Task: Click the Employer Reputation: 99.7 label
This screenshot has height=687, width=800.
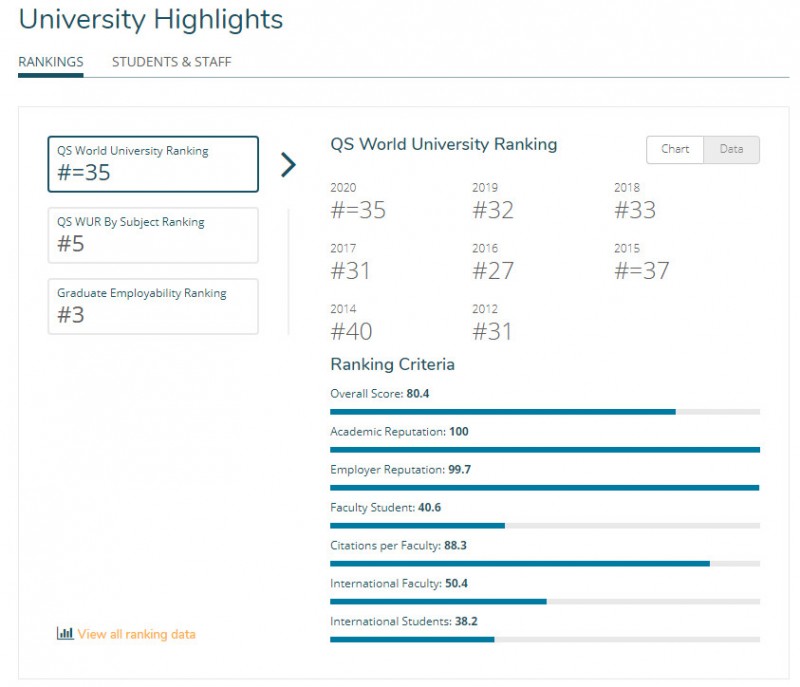Action: click(x=401, y=469)
